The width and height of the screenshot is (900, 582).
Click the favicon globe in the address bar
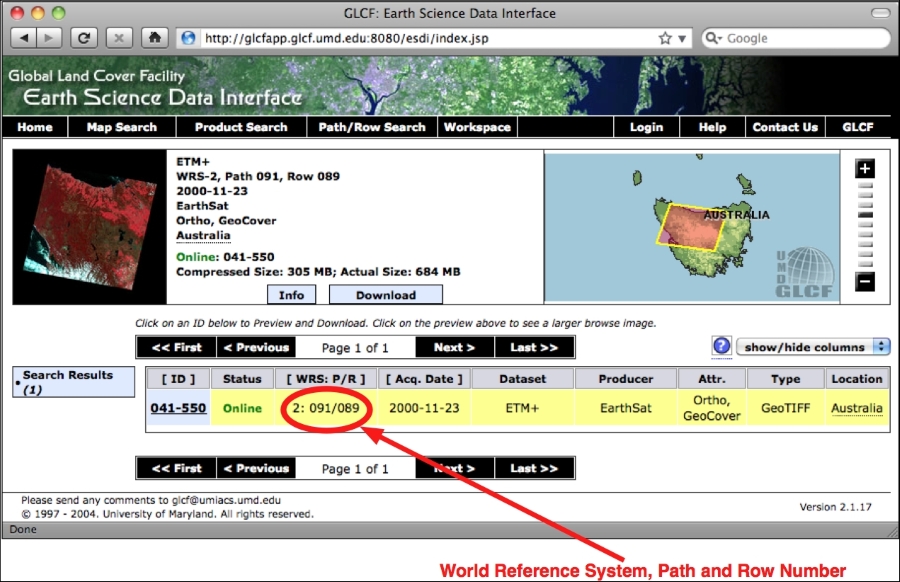point(188,37)
